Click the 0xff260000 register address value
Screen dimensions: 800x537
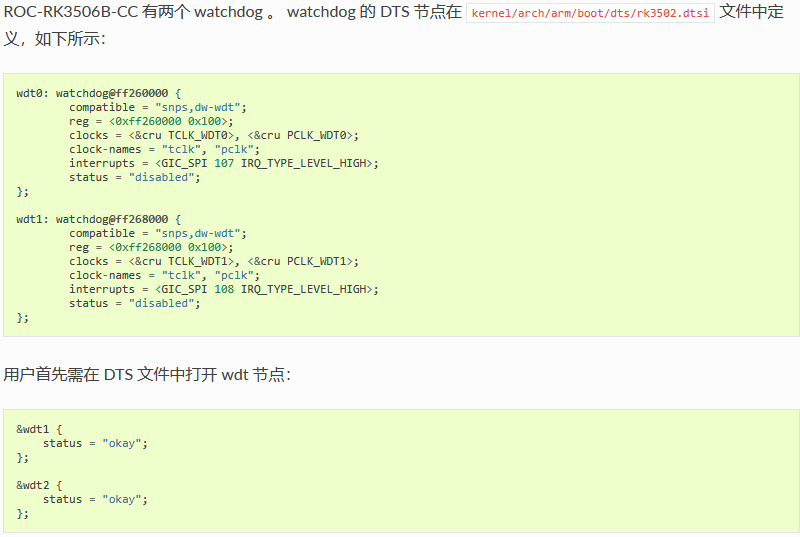[x=148, y=121]
